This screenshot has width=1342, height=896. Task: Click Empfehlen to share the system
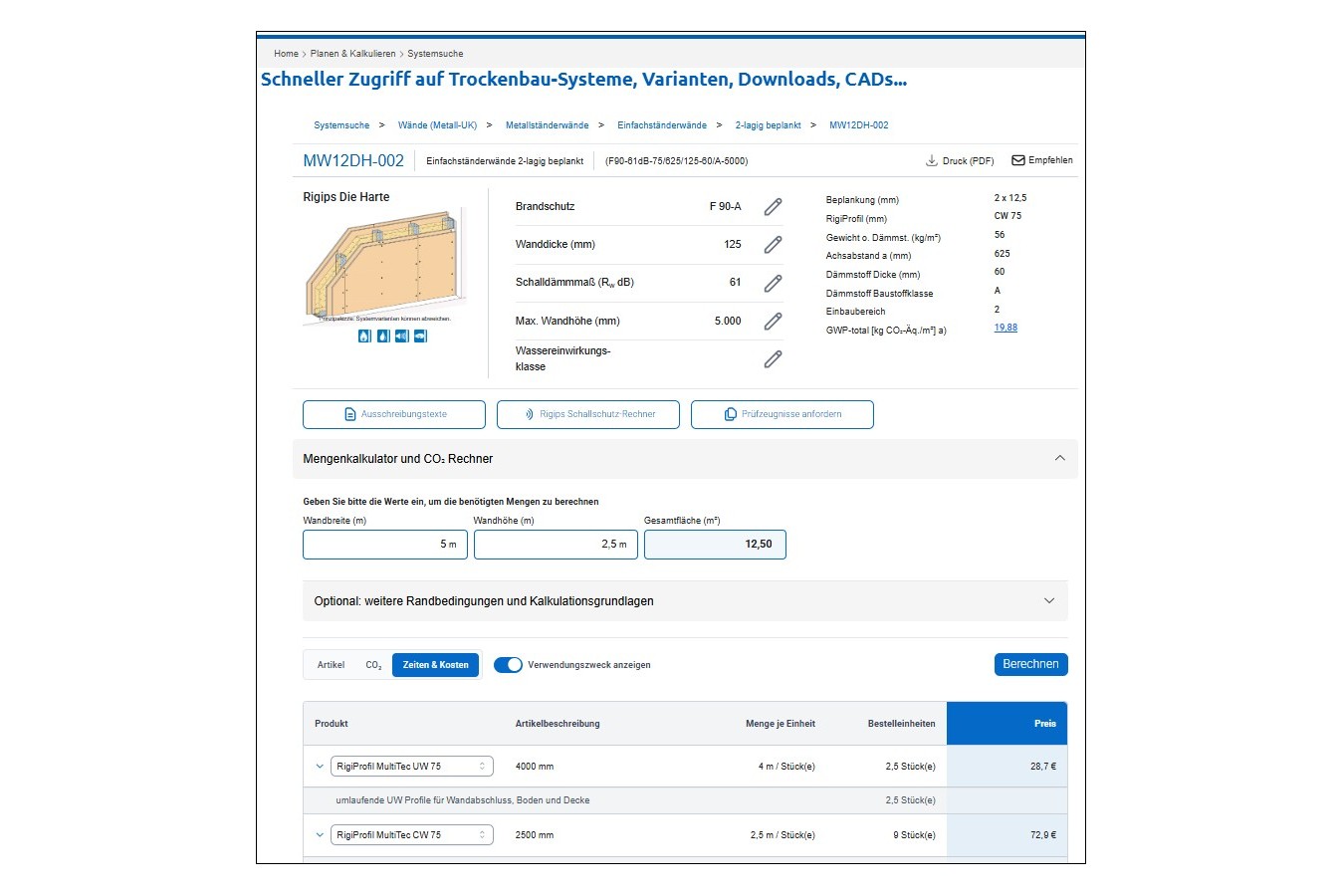(x=1042, y=160)
